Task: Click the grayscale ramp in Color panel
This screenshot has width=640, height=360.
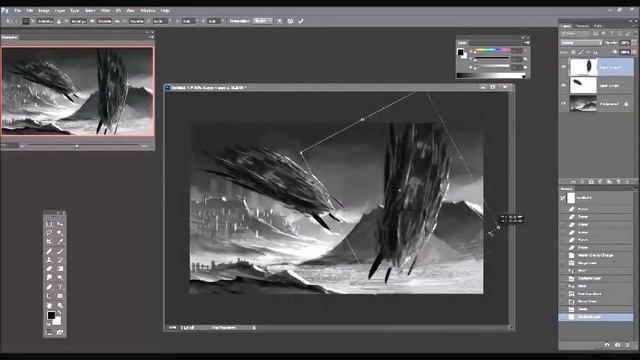Action: [491, 76]
